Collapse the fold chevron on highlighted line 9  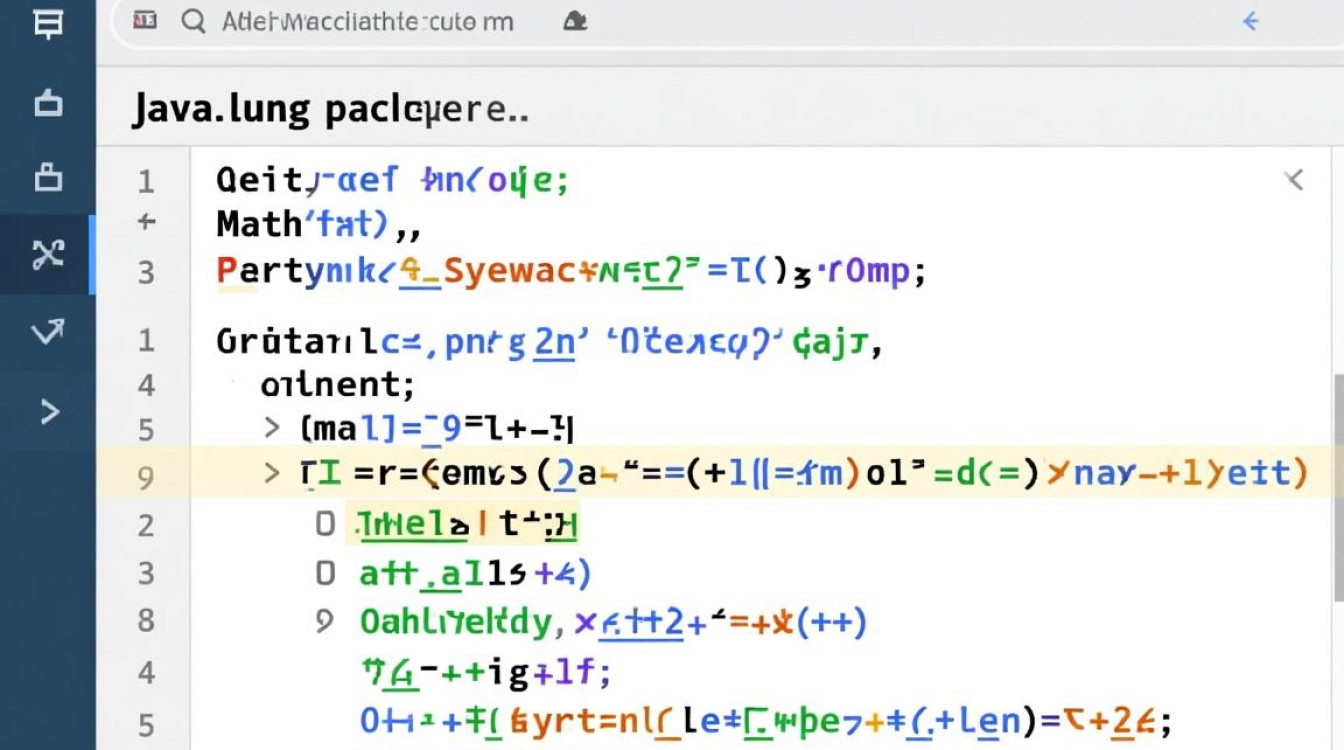272,472
